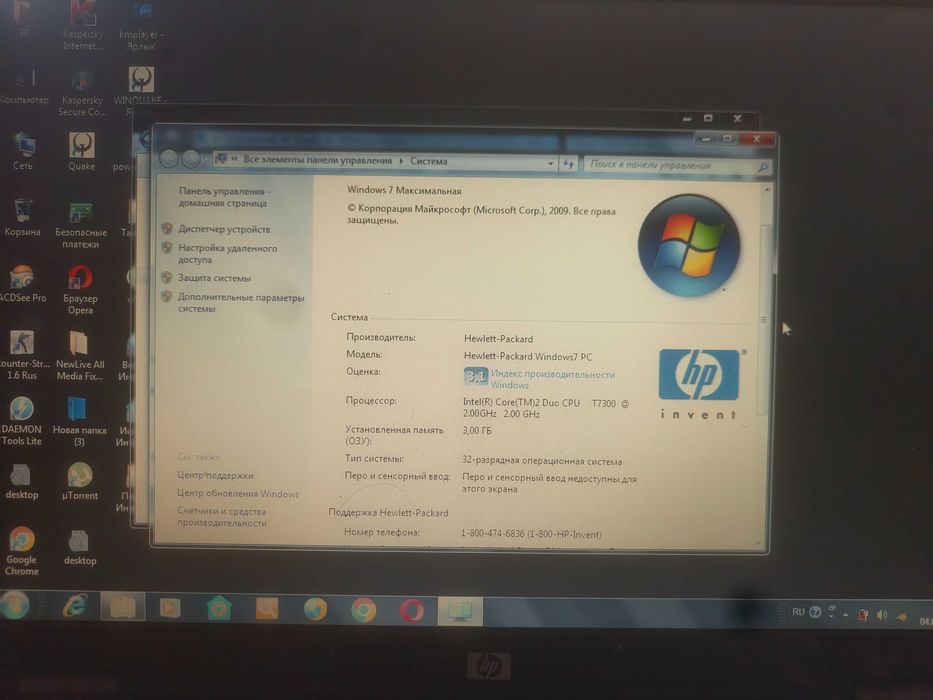Open Счетчики и средства производительности link

click(221, 517)
